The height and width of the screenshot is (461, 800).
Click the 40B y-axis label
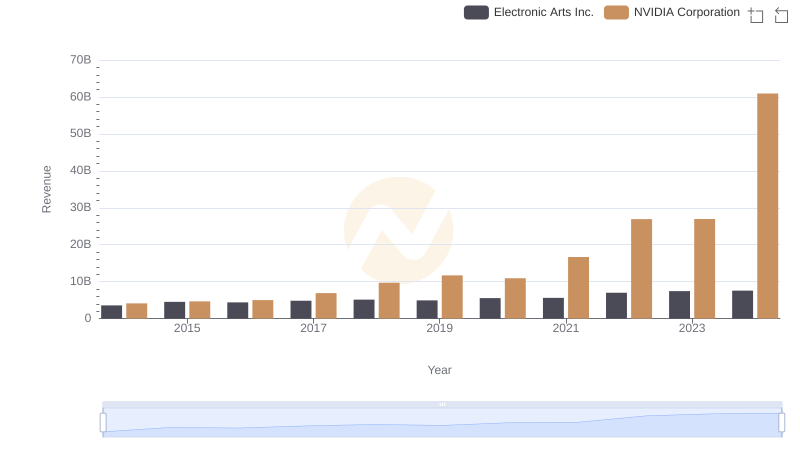(x=81, y=170)
